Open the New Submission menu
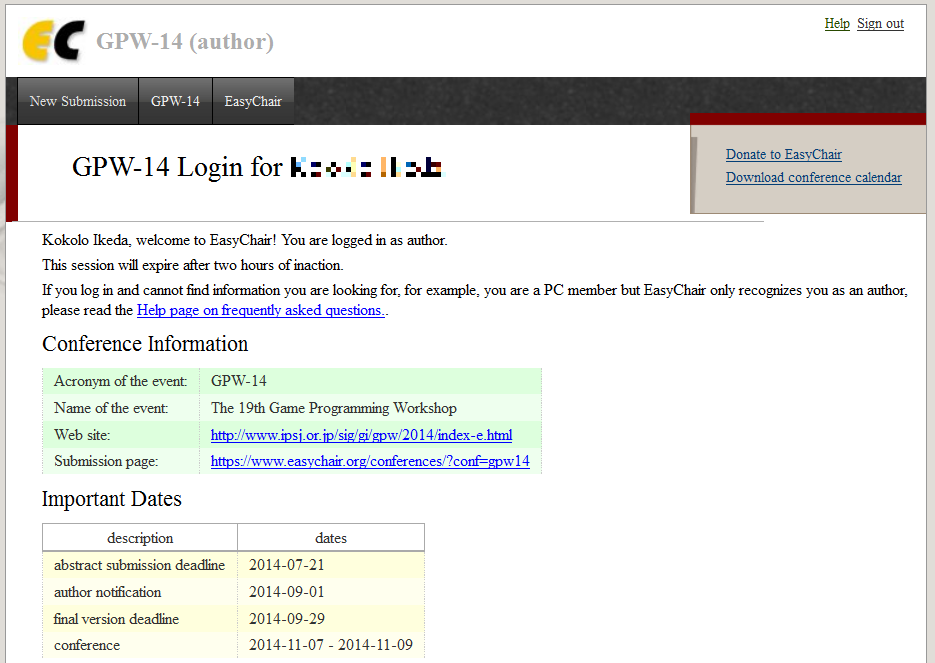 pos(78,101)
